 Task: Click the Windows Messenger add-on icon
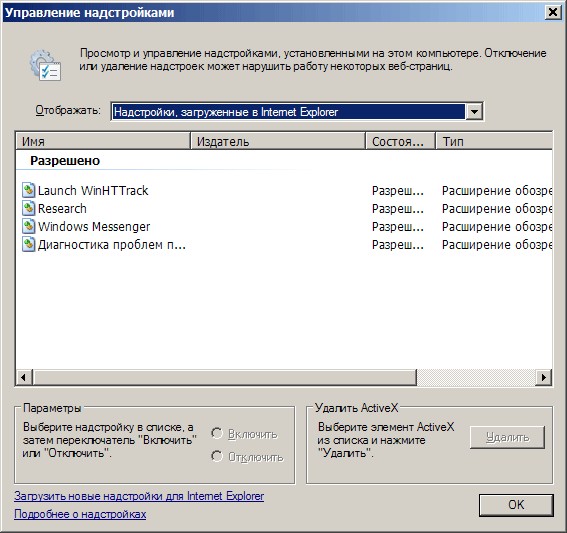[x=29, y=226]
